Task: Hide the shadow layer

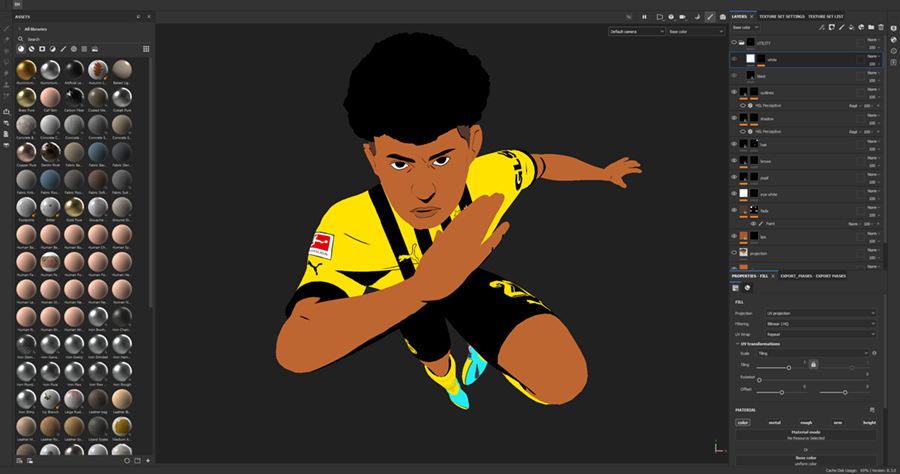Action: pos(734,118)
